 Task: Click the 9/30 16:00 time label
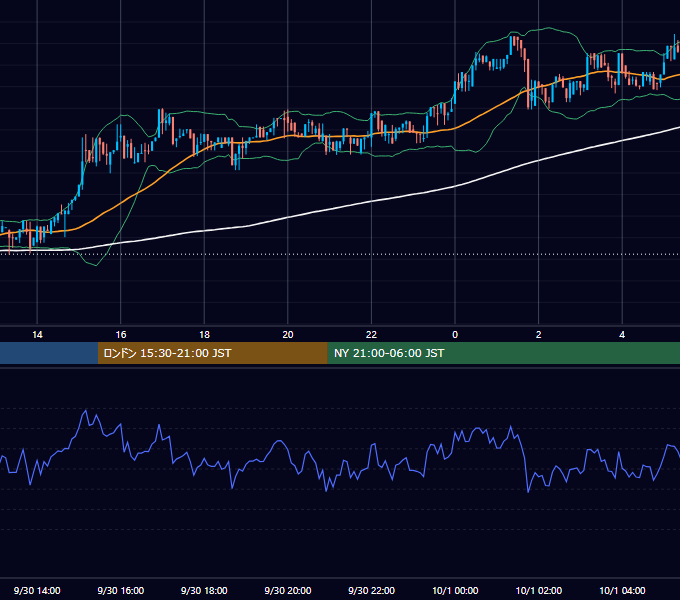coord(121,590)
